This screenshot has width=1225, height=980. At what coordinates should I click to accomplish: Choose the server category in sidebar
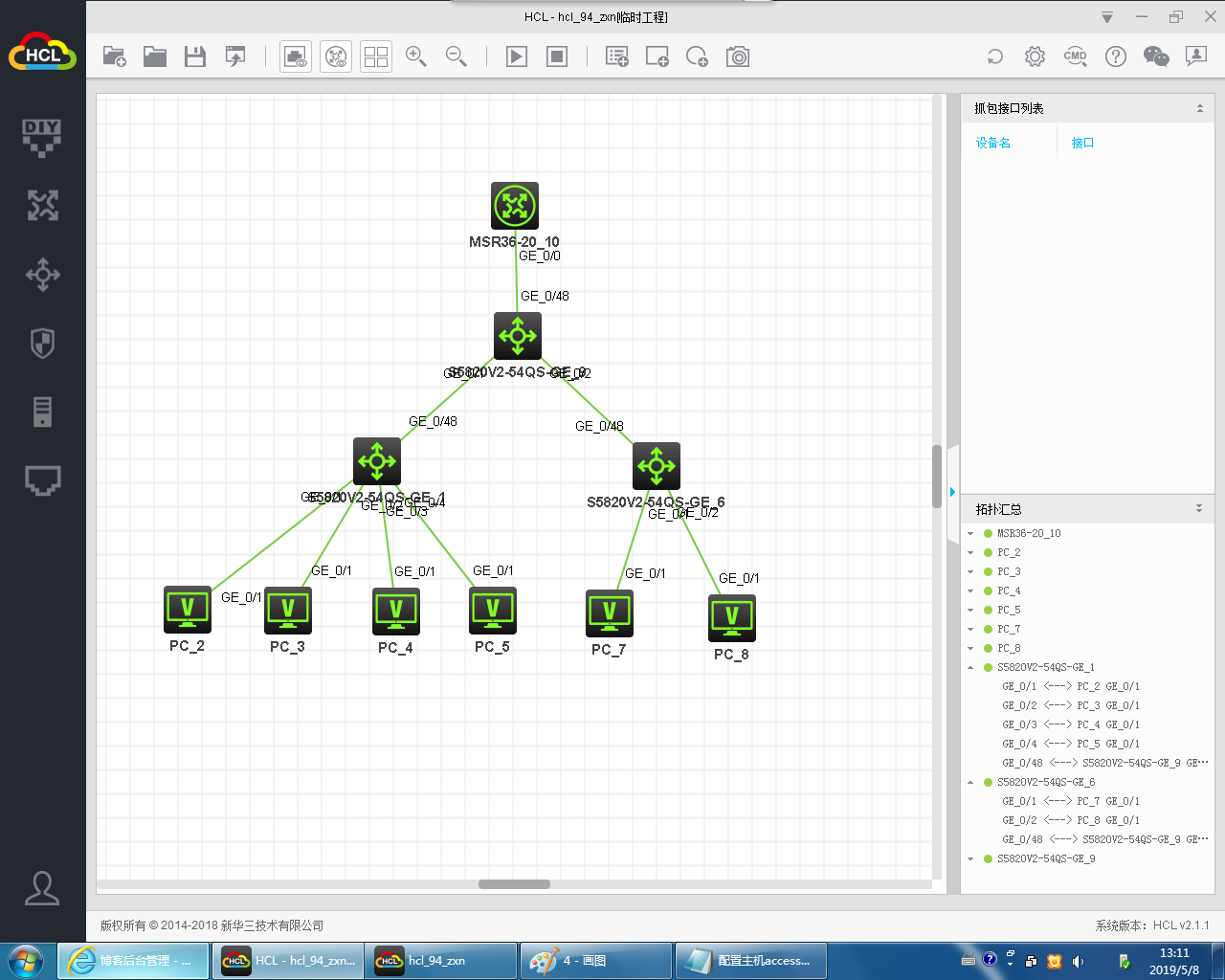42,412
